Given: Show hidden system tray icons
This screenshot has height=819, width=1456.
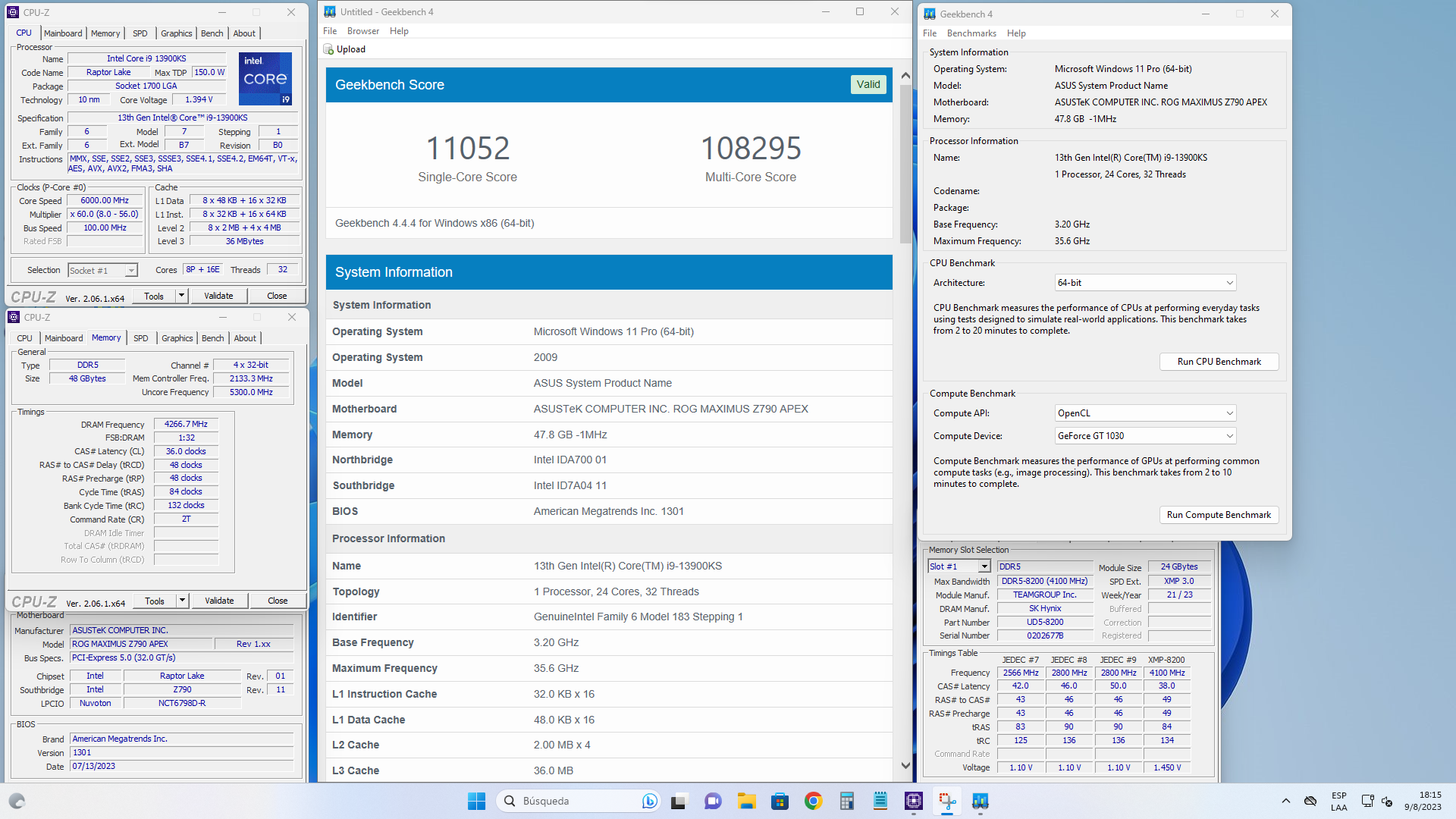Looking at the screenshot, I should (x=1286, y=801).
